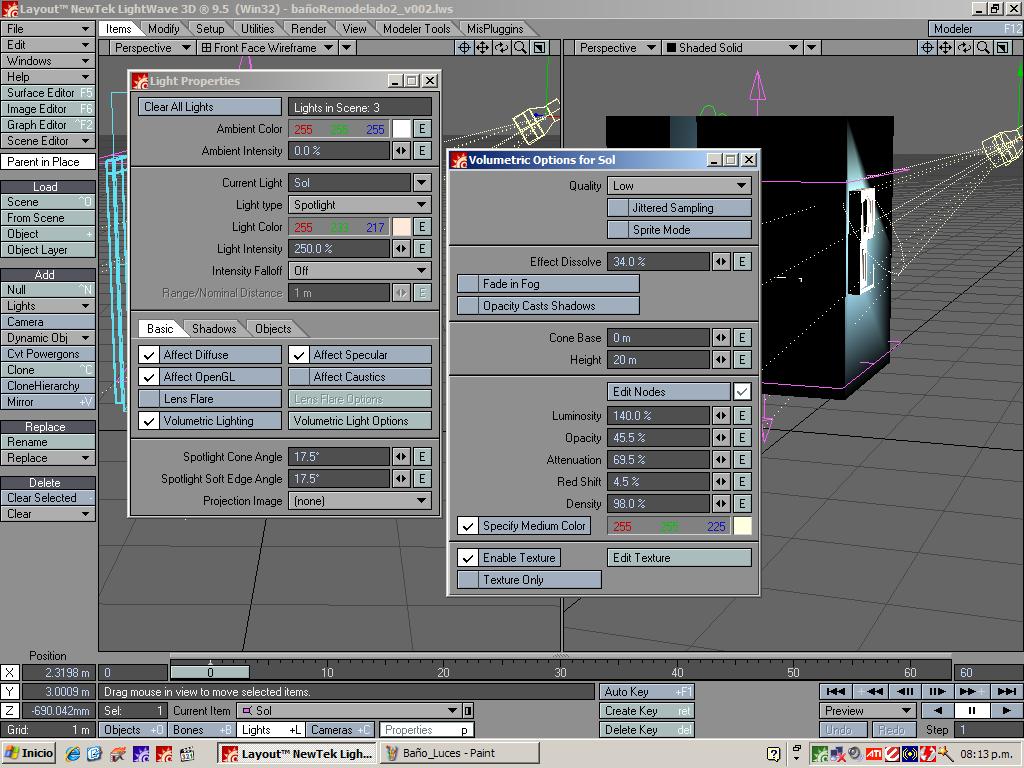Open envelope E for Luminosity

point(742,416)
